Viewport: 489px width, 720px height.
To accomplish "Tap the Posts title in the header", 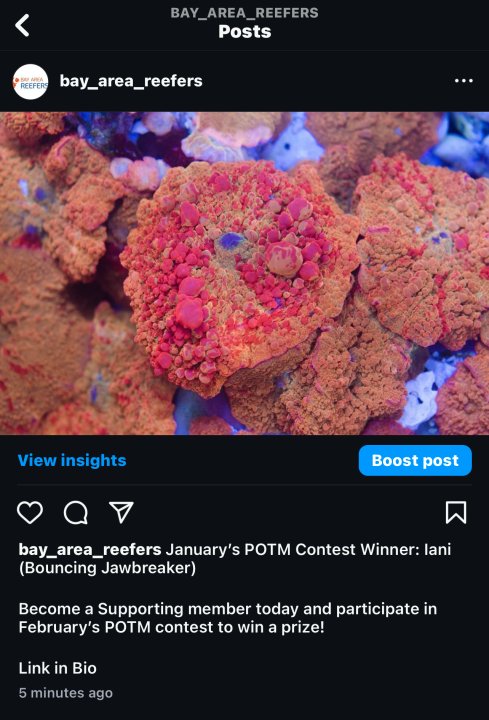I will pos(245,32).
